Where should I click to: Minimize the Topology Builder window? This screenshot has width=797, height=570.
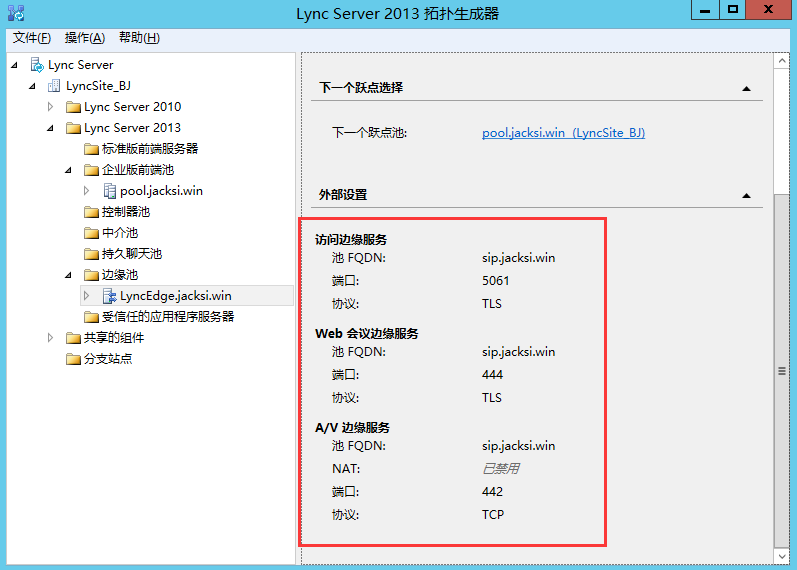click(x=705, y=10)
